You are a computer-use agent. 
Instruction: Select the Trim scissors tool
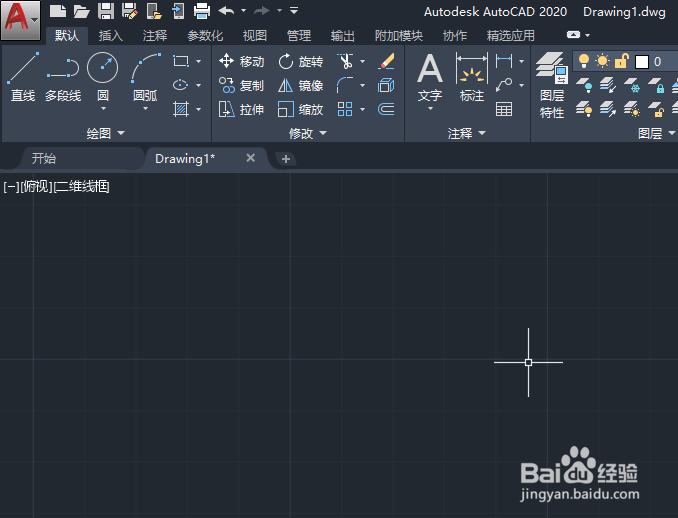coord(345,61)
